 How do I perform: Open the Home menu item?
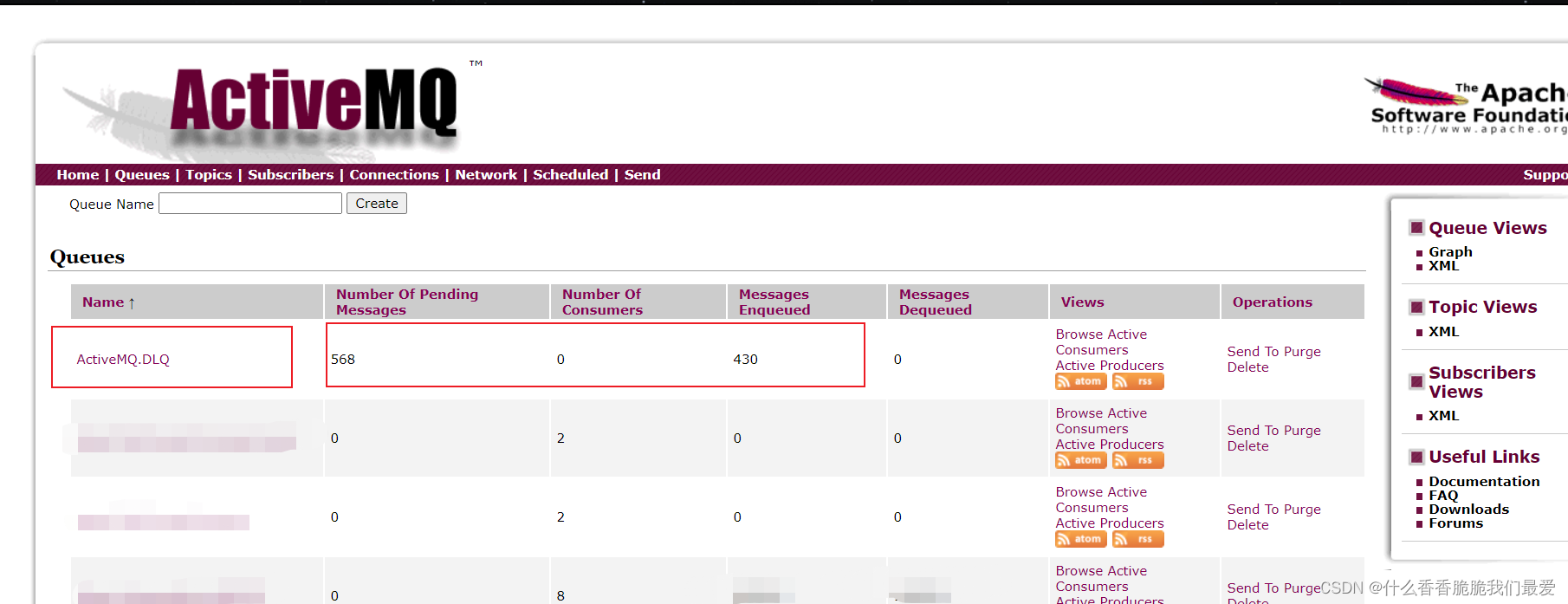pyautogui.click(x=78, y=174)
